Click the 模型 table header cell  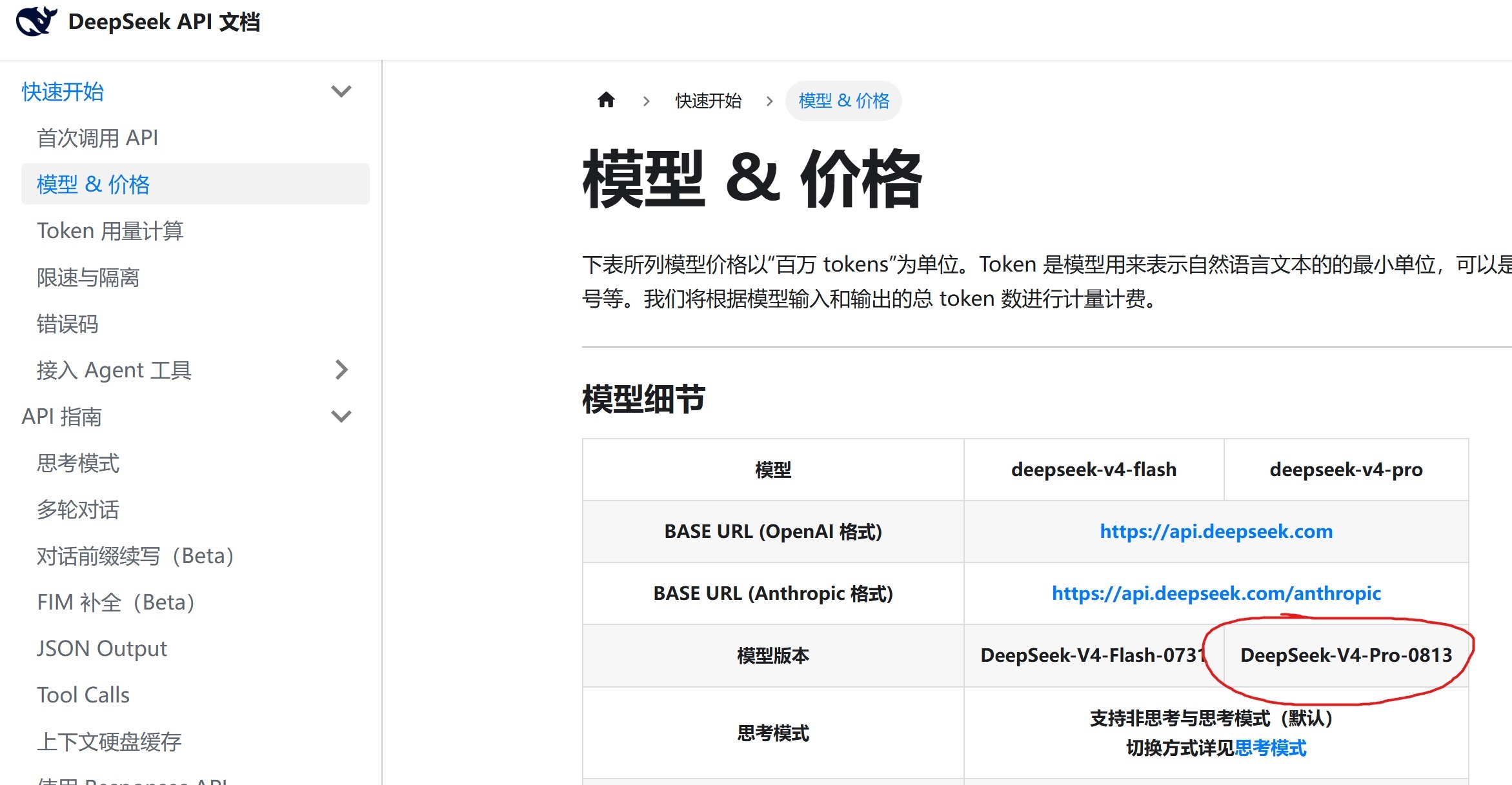(x=773, y=470)
